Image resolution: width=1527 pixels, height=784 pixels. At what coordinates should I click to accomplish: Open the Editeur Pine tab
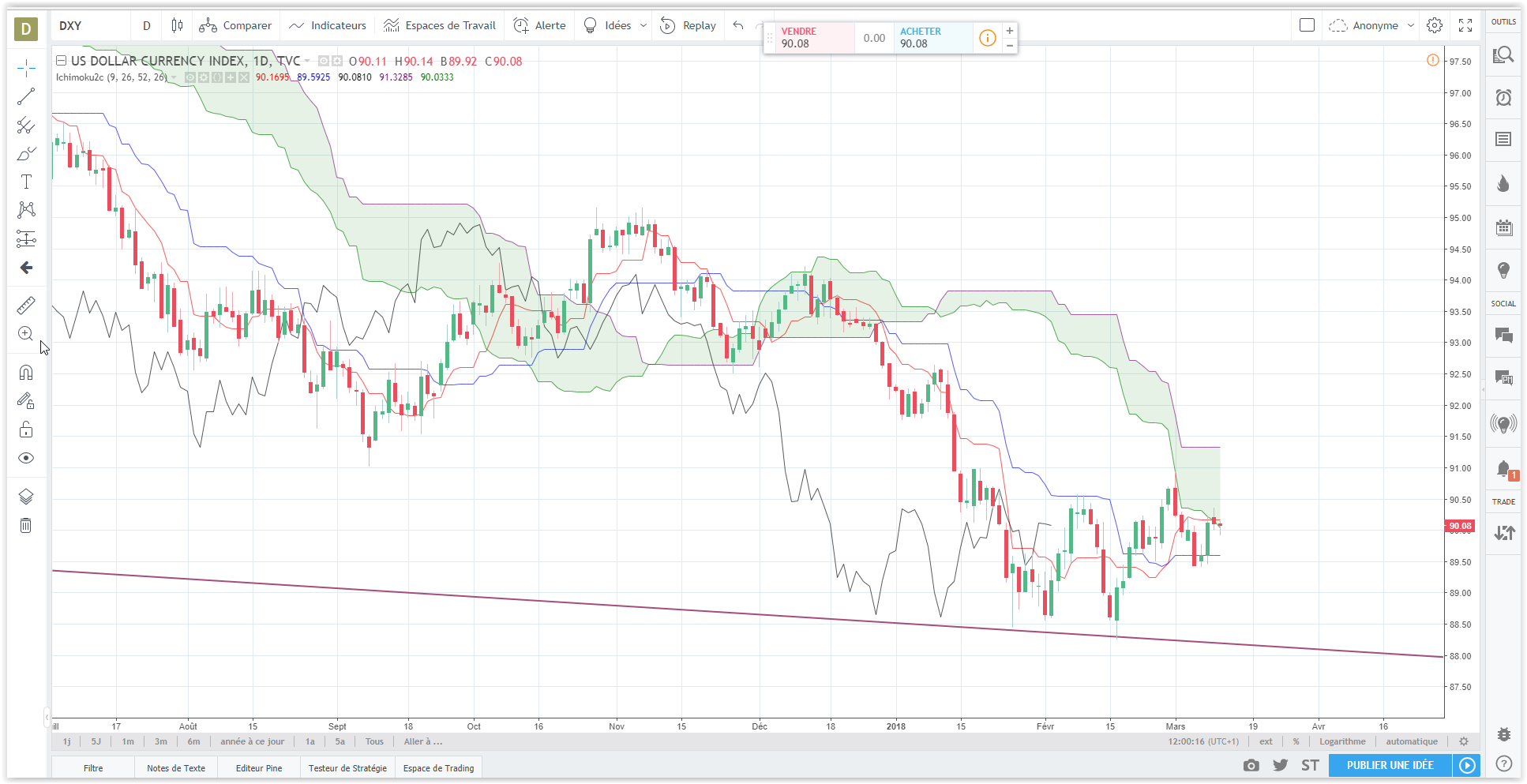[259, 767]
